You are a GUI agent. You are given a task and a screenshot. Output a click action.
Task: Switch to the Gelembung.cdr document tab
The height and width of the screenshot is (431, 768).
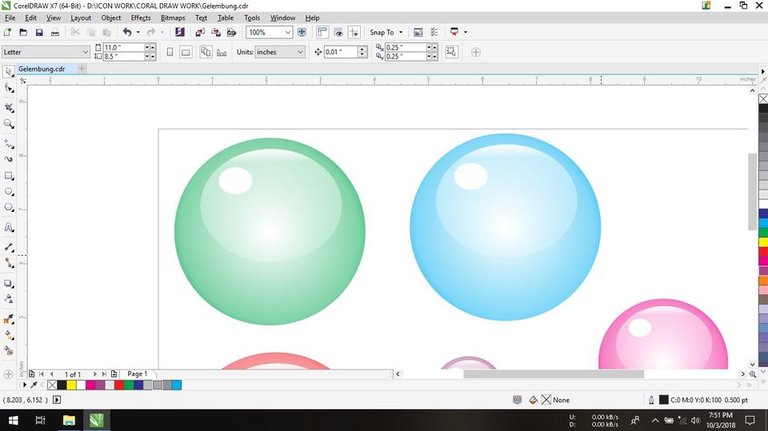(x=41, y=69)
